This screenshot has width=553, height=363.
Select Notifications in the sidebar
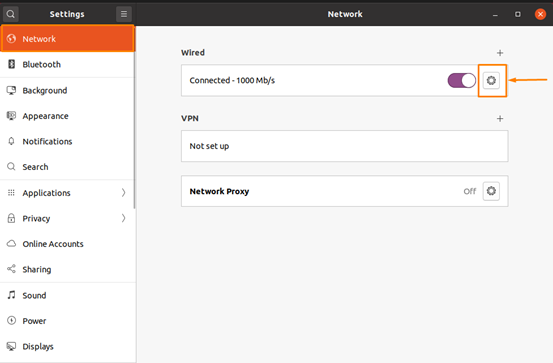click(67, 141)
